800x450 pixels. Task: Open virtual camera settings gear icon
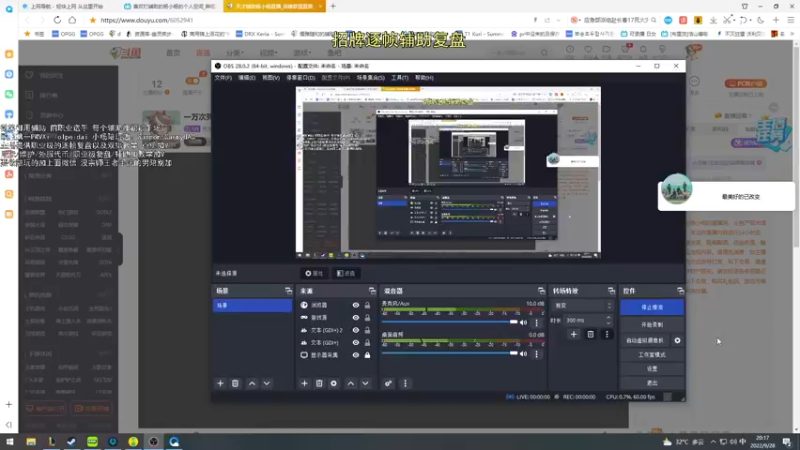point(677,340)
